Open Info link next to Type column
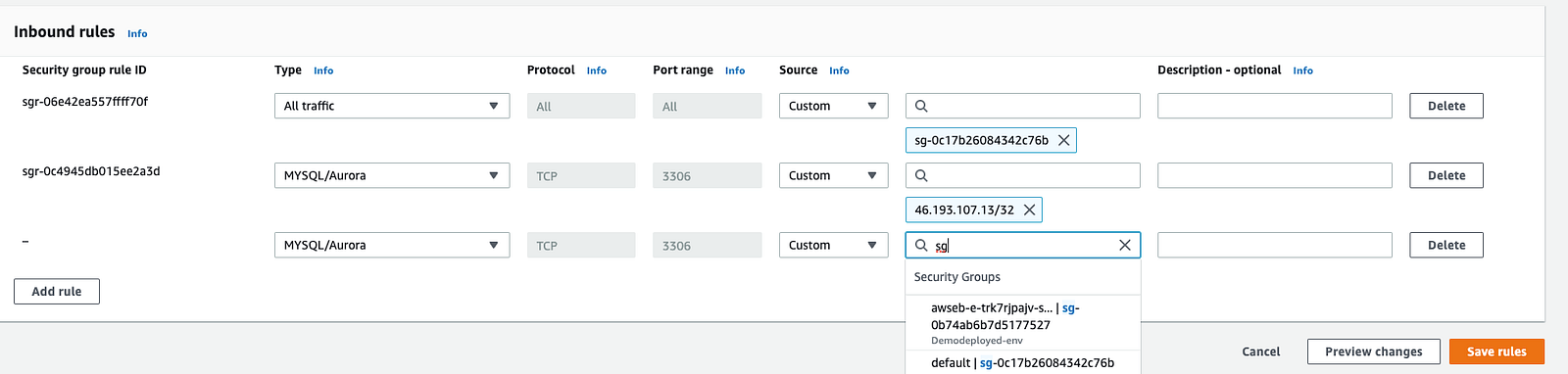 [x=323, y=70]
